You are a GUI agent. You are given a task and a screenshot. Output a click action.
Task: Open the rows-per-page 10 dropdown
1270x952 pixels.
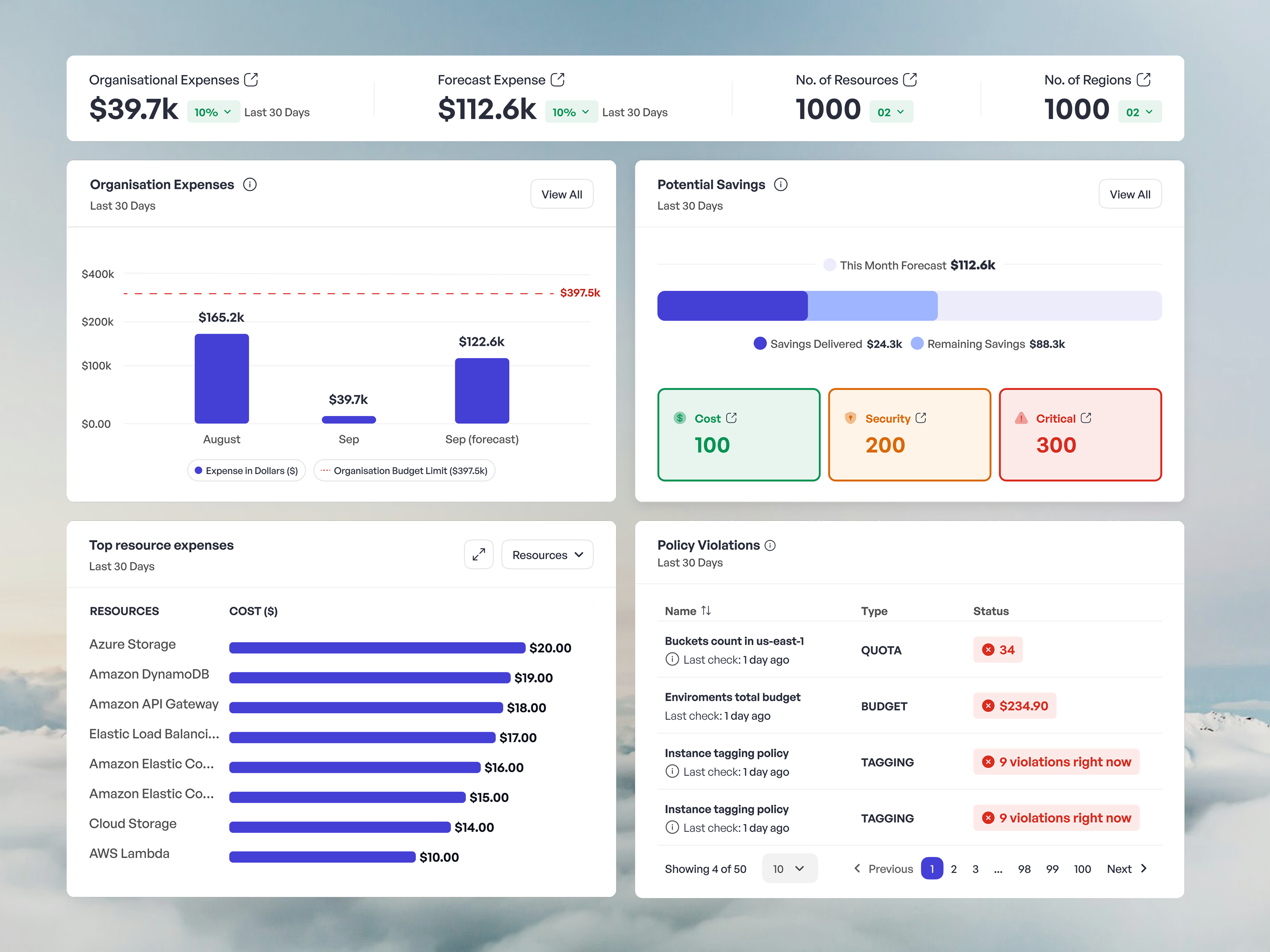coord(789,868)
